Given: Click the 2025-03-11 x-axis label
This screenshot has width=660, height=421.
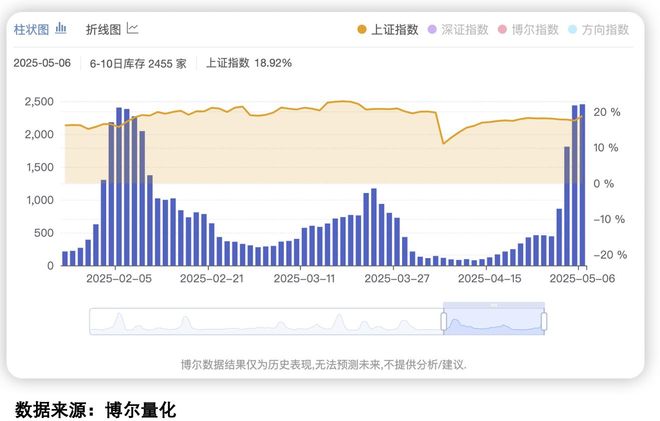Looking at the screenshot, I should click(304, 278).
